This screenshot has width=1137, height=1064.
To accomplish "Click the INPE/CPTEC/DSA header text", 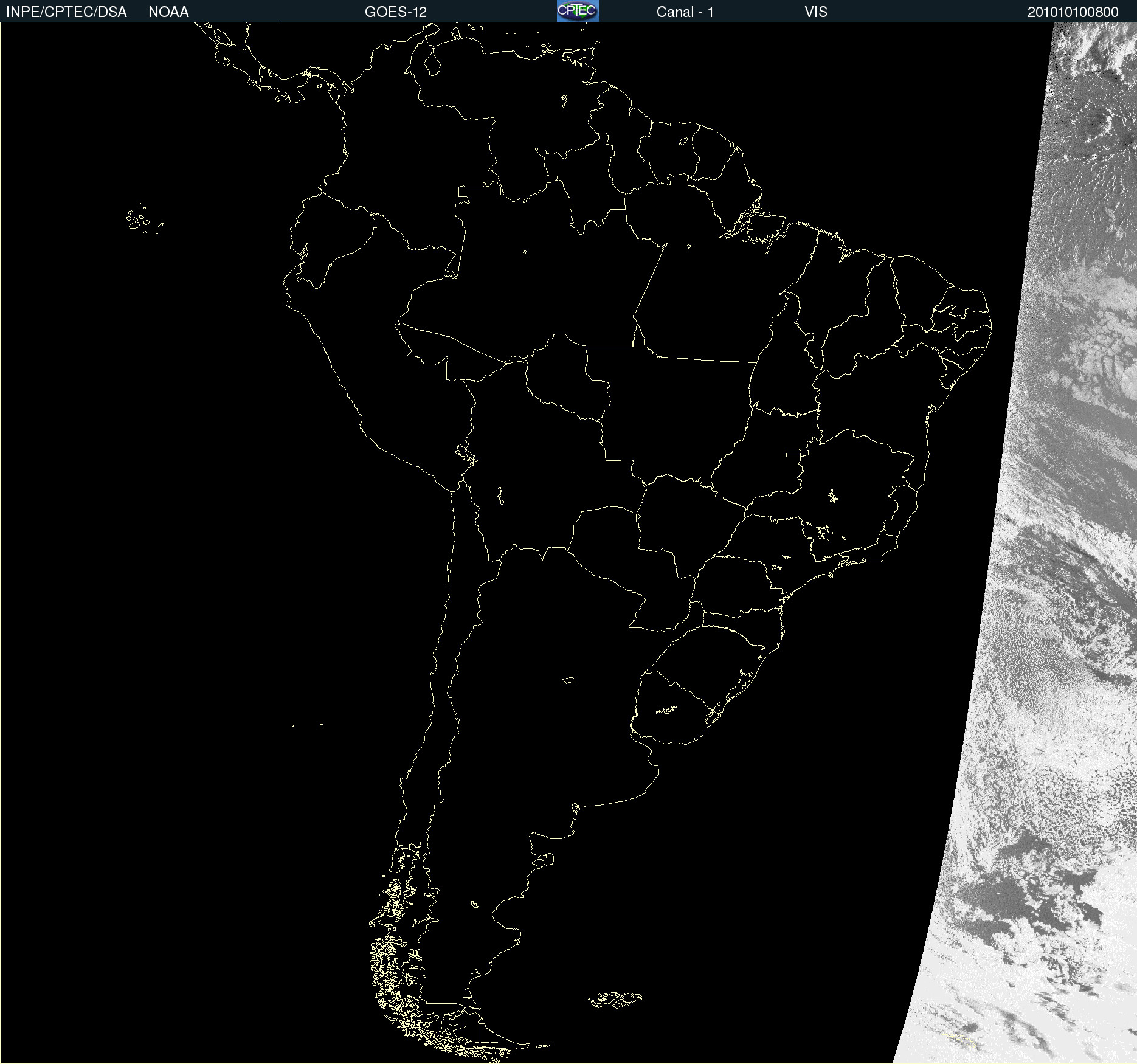I will click(66, 12).
